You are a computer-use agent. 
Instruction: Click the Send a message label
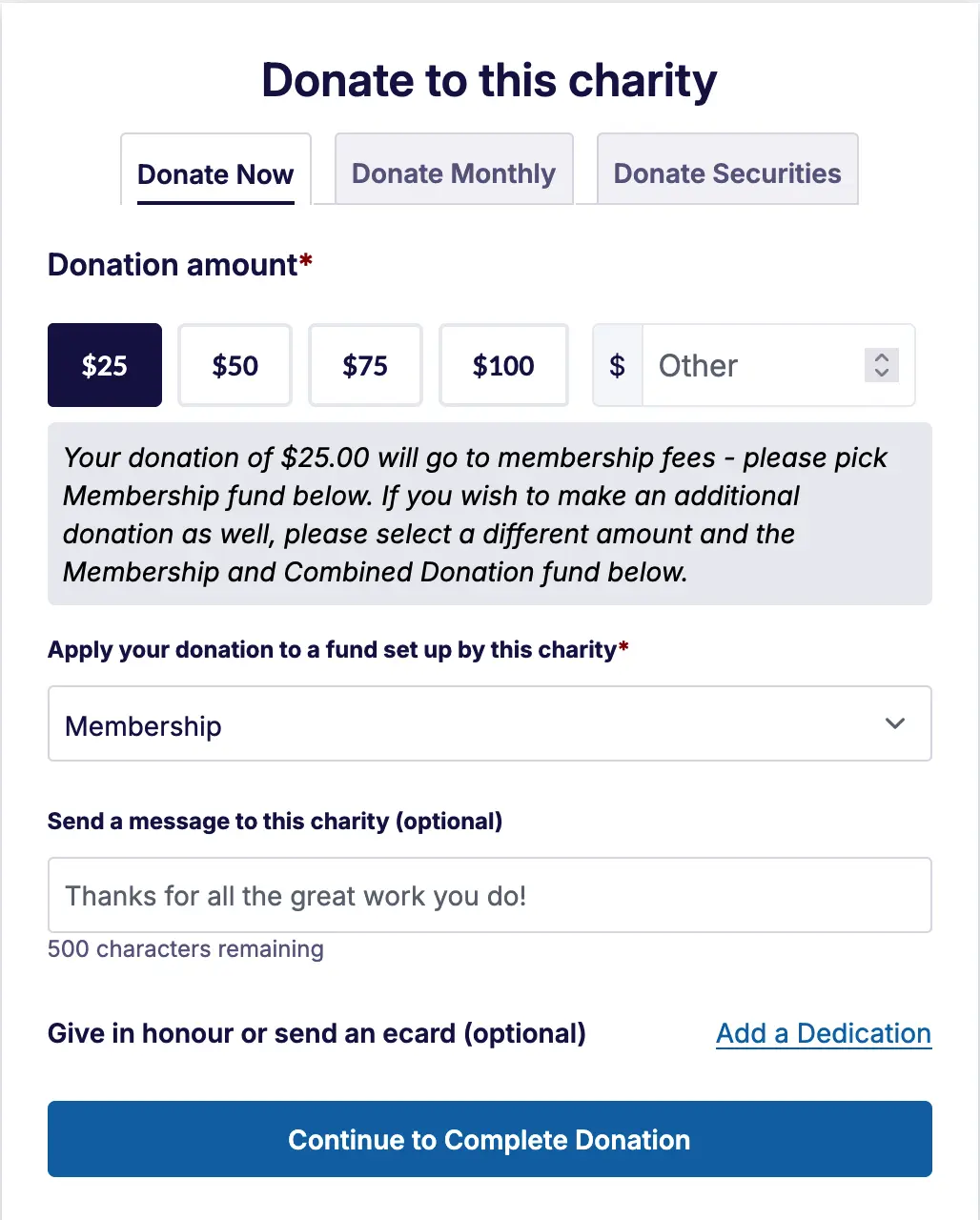point(275,822)
